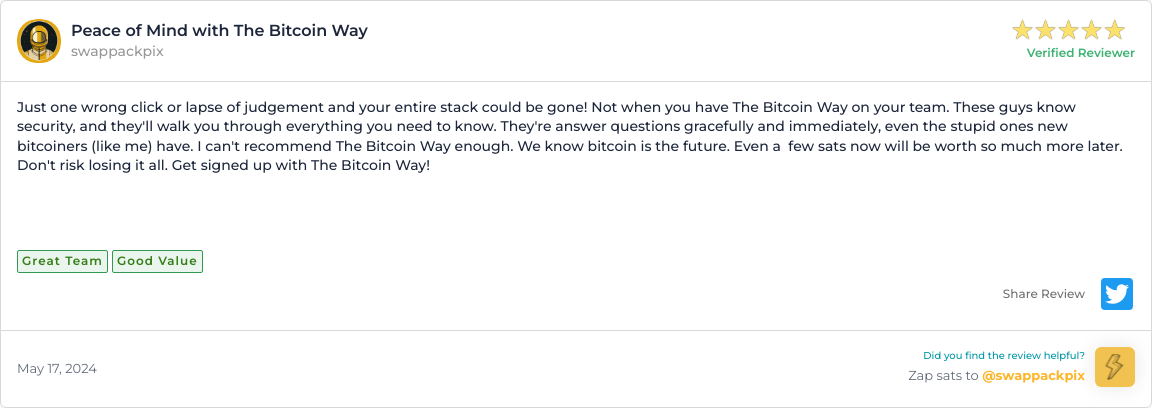Click the first rating star
This screenshot has width=1152, height=408.
coord(1023,30)
